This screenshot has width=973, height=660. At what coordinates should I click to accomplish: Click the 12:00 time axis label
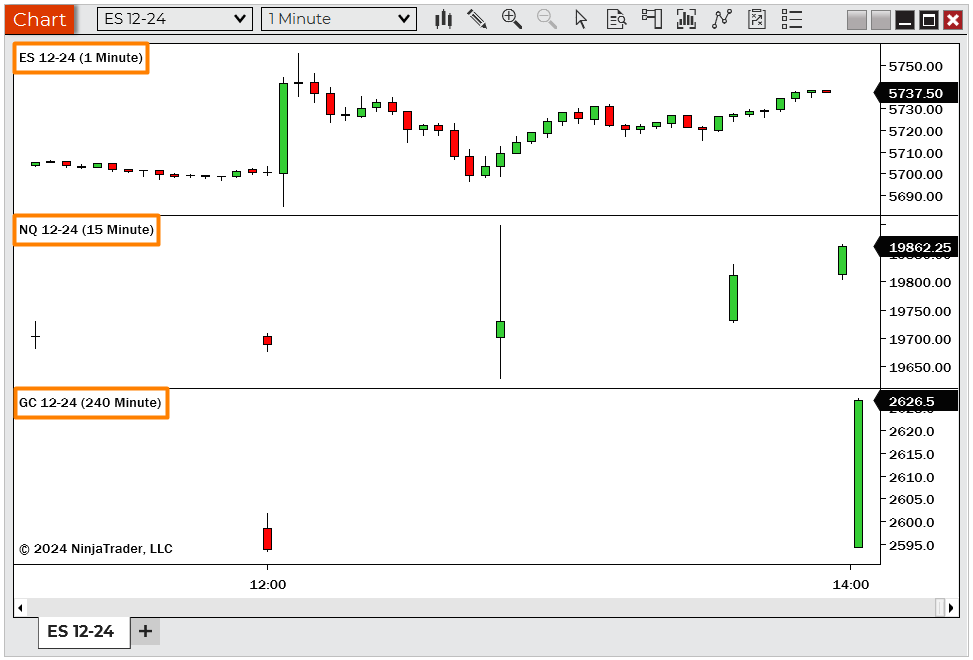(x=267, y=584)
